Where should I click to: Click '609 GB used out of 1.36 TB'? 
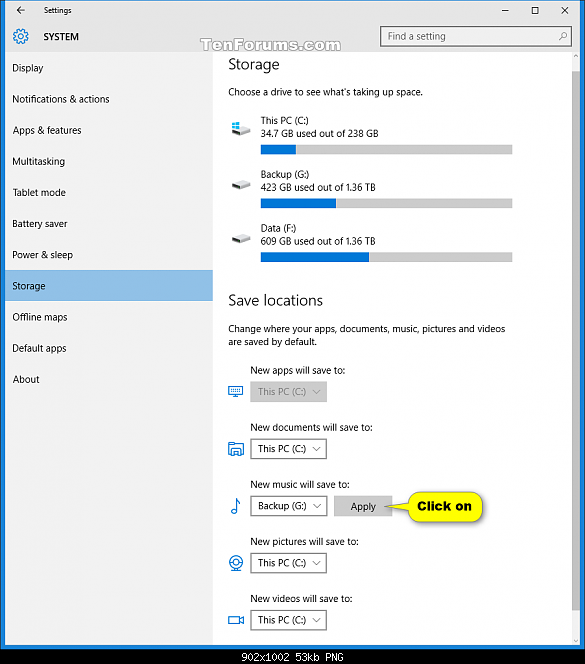[x=318, y=241]
